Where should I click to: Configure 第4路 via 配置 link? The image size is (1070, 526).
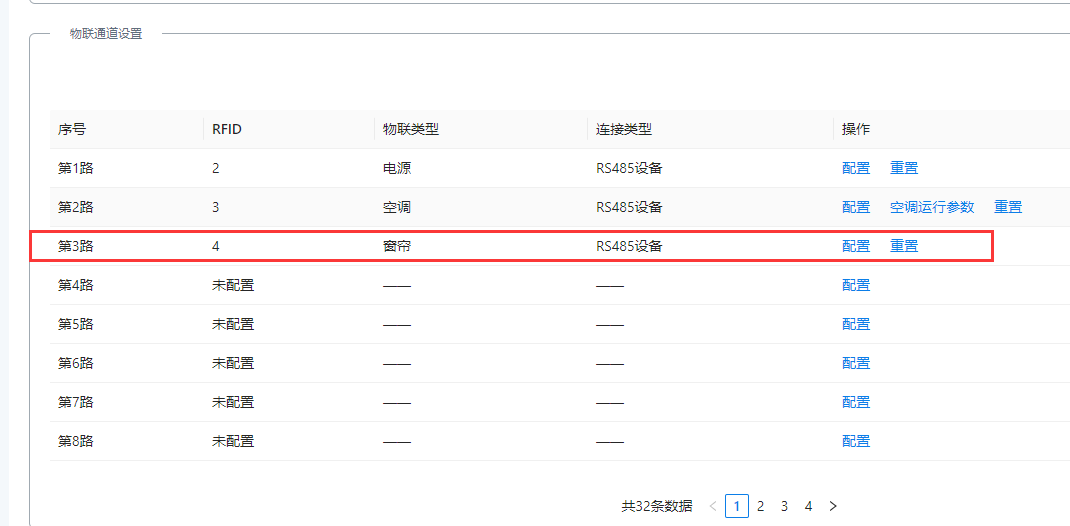856,285
